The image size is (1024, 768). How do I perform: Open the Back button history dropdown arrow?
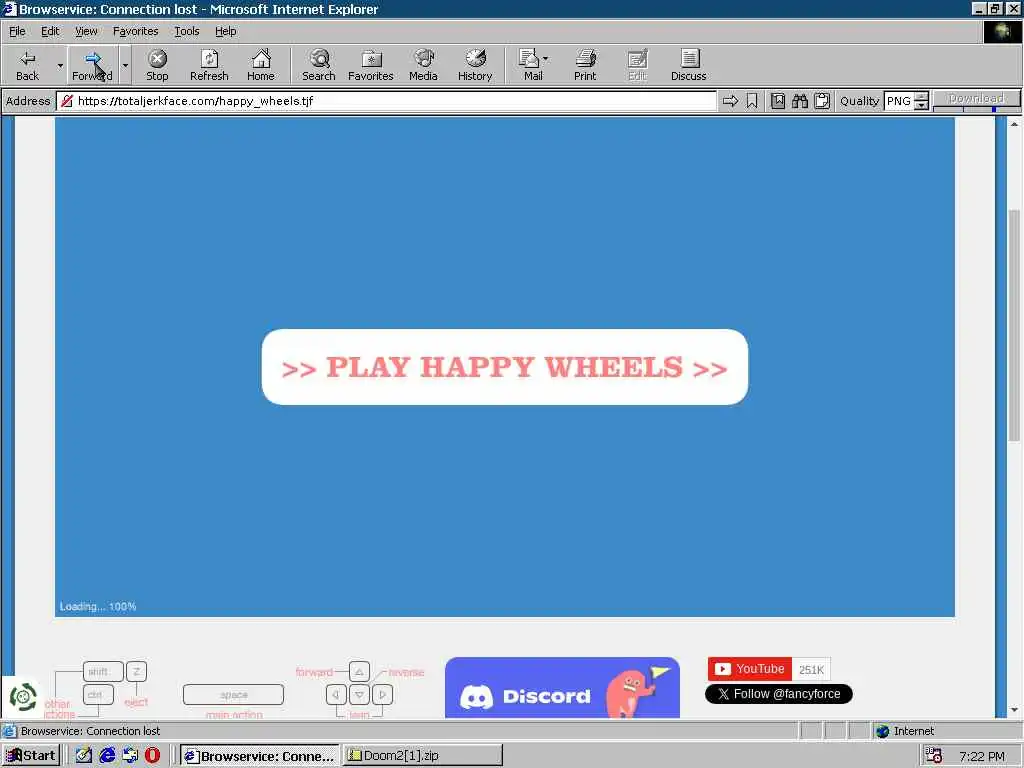tap(60, 65)
